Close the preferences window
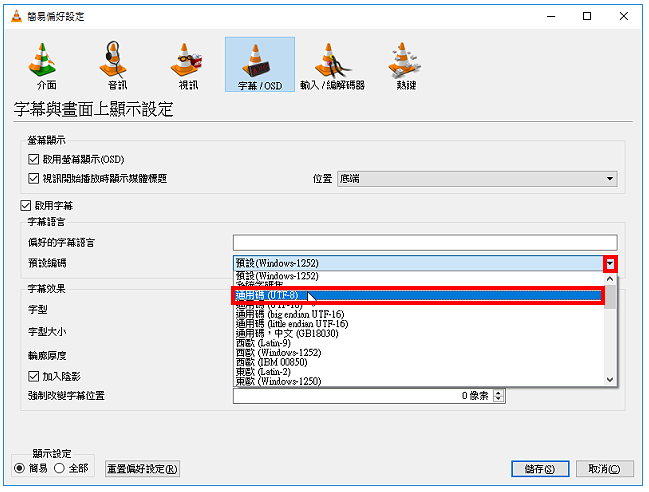Image resolution: width=649 pixels, height=492 pixels. (x=624, y=16)
